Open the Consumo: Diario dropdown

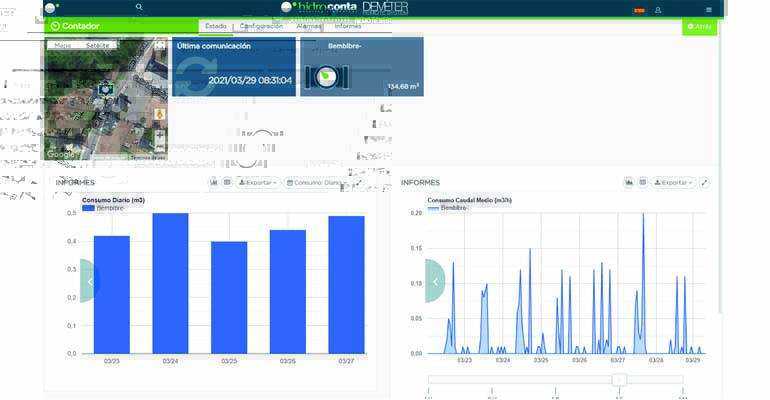tap(317, 183)
